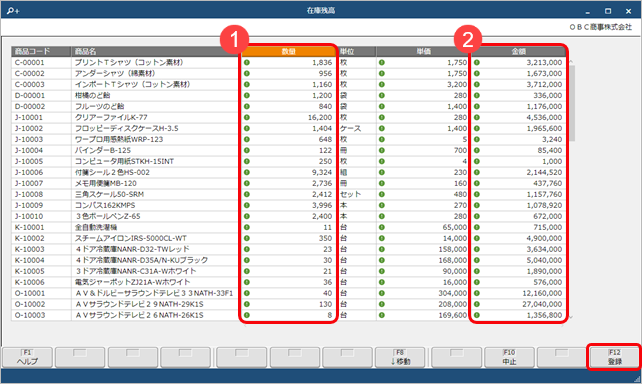Click green unit price icon for K-10005 row
The width and height of the screenshot is (642, 384).
[382, 271]
